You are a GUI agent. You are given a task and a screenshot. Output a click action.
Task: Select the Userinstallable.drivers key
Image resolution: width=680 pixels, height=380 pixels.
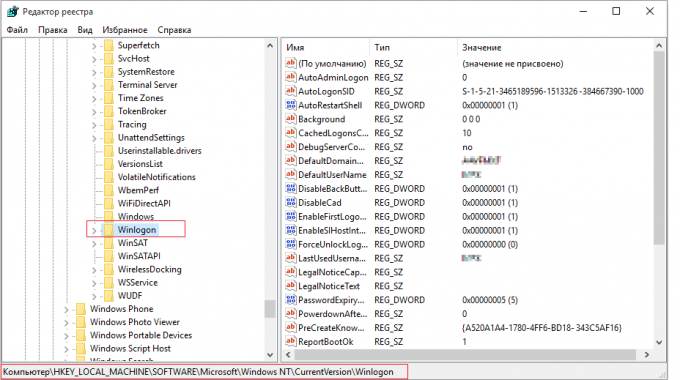(x=159, y=151)
